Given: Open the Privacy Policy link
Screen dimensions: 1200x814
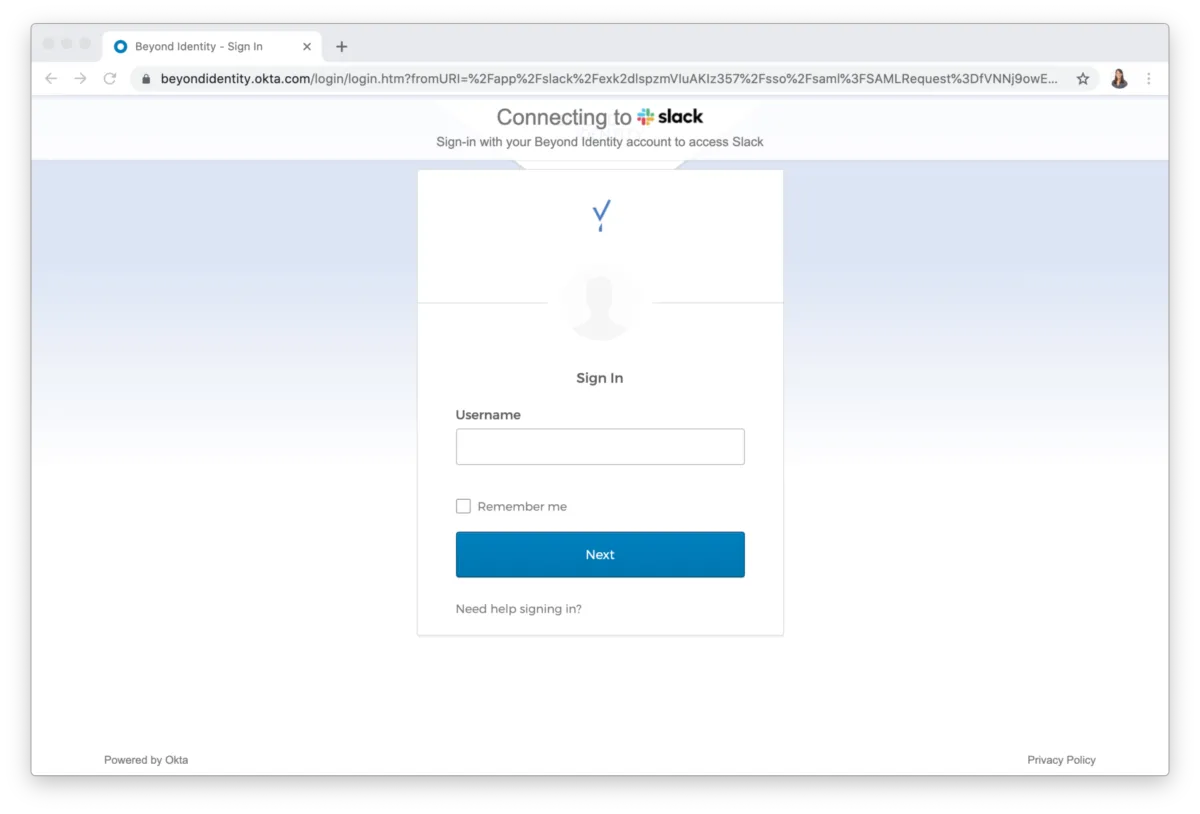Looking at the screenshot, I should tap(1061, 760).
